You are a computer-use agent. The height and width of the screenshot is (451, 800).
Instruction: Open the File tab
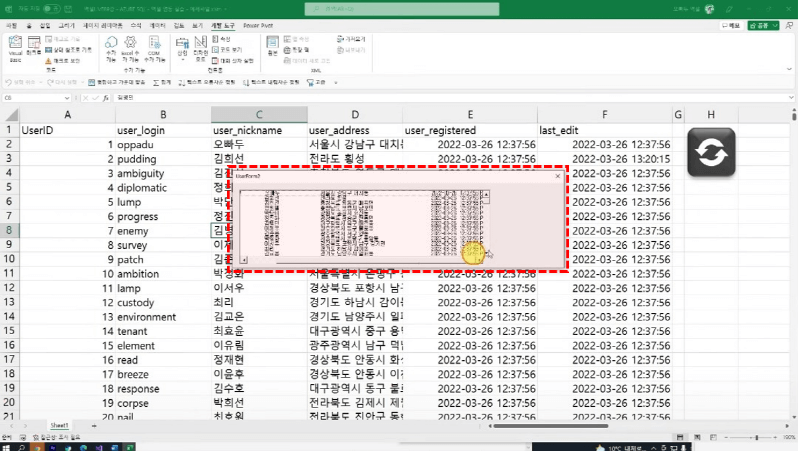(11, 26)
